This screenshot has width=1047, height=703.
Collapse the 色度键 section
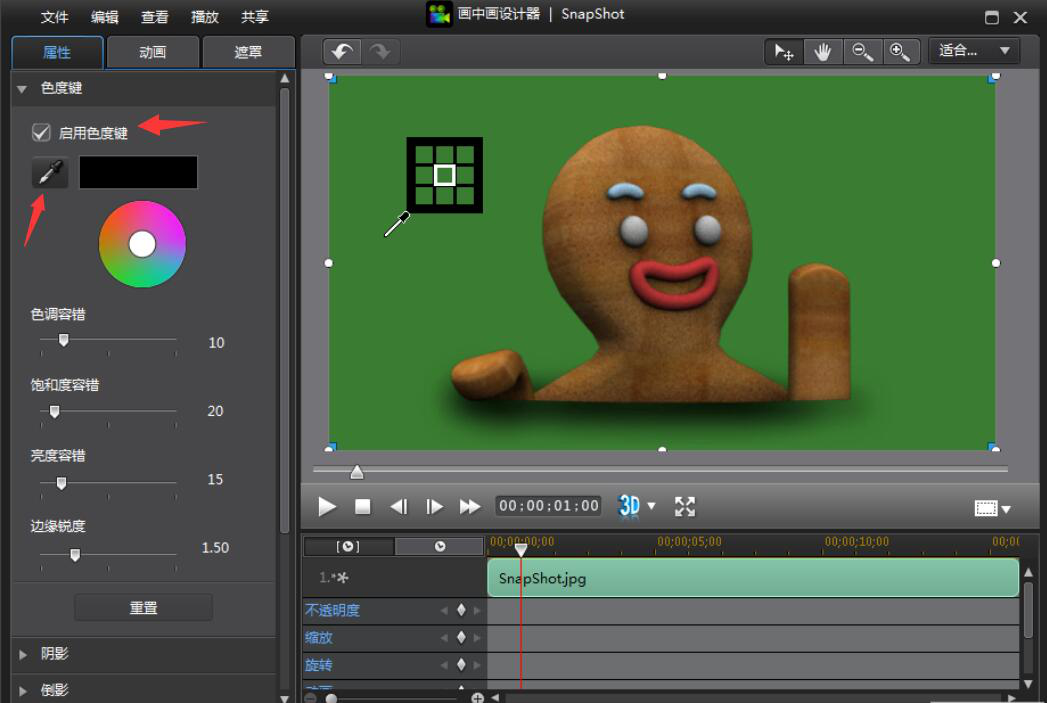pos(22,89)
